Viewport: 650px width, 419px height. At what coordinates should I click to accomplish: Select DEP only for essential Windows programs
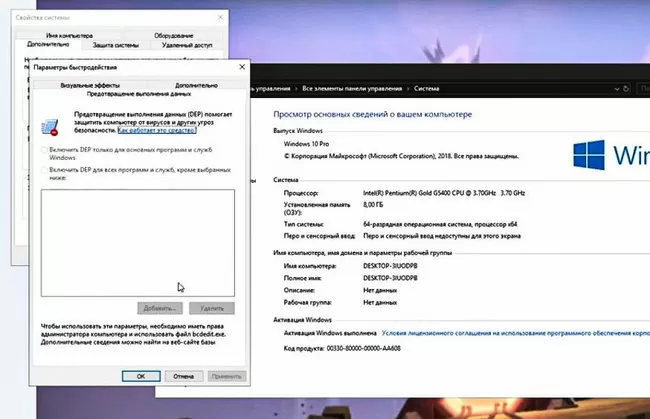44,150
